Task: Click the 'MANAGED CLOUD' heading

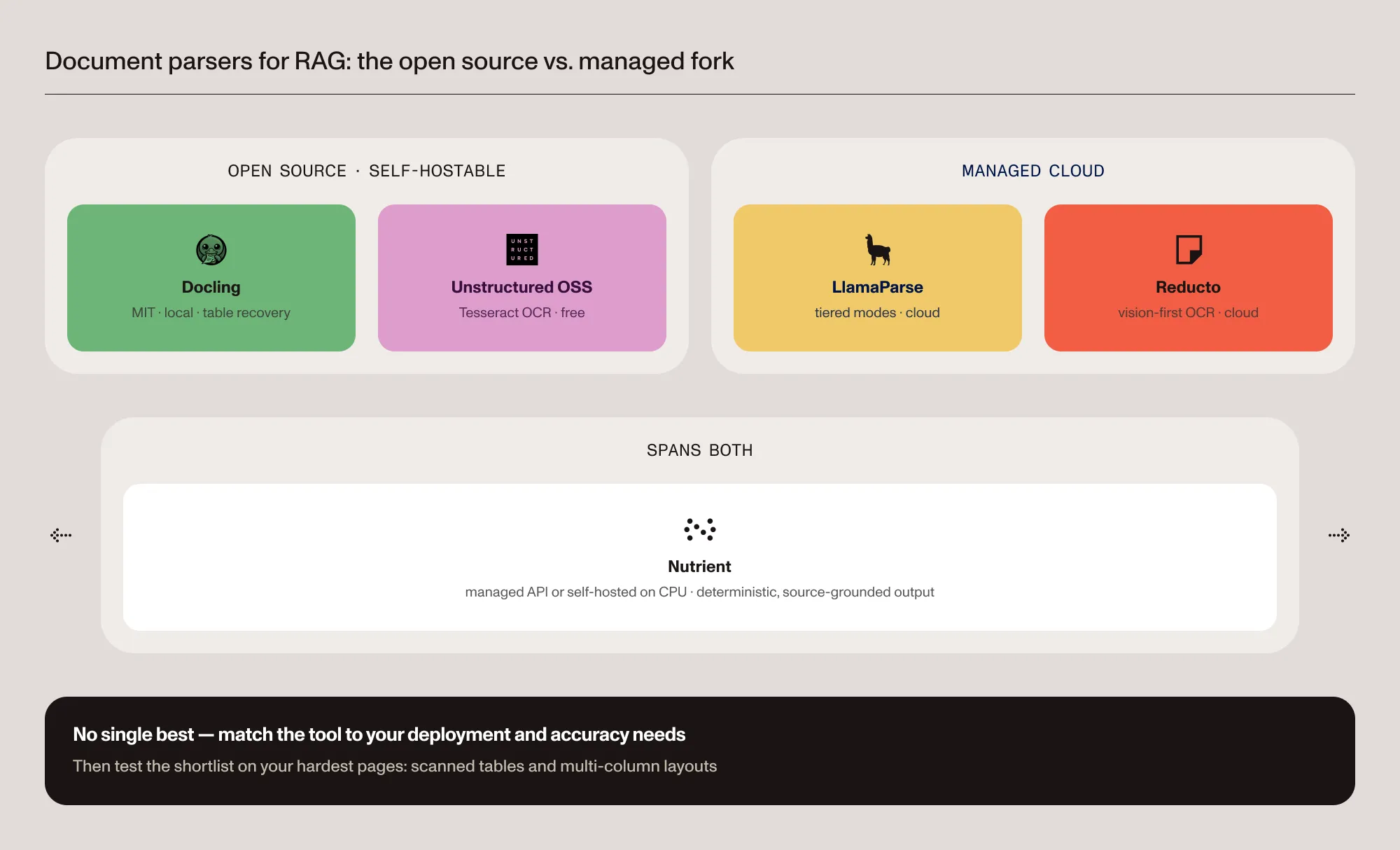Action: 1033,171
